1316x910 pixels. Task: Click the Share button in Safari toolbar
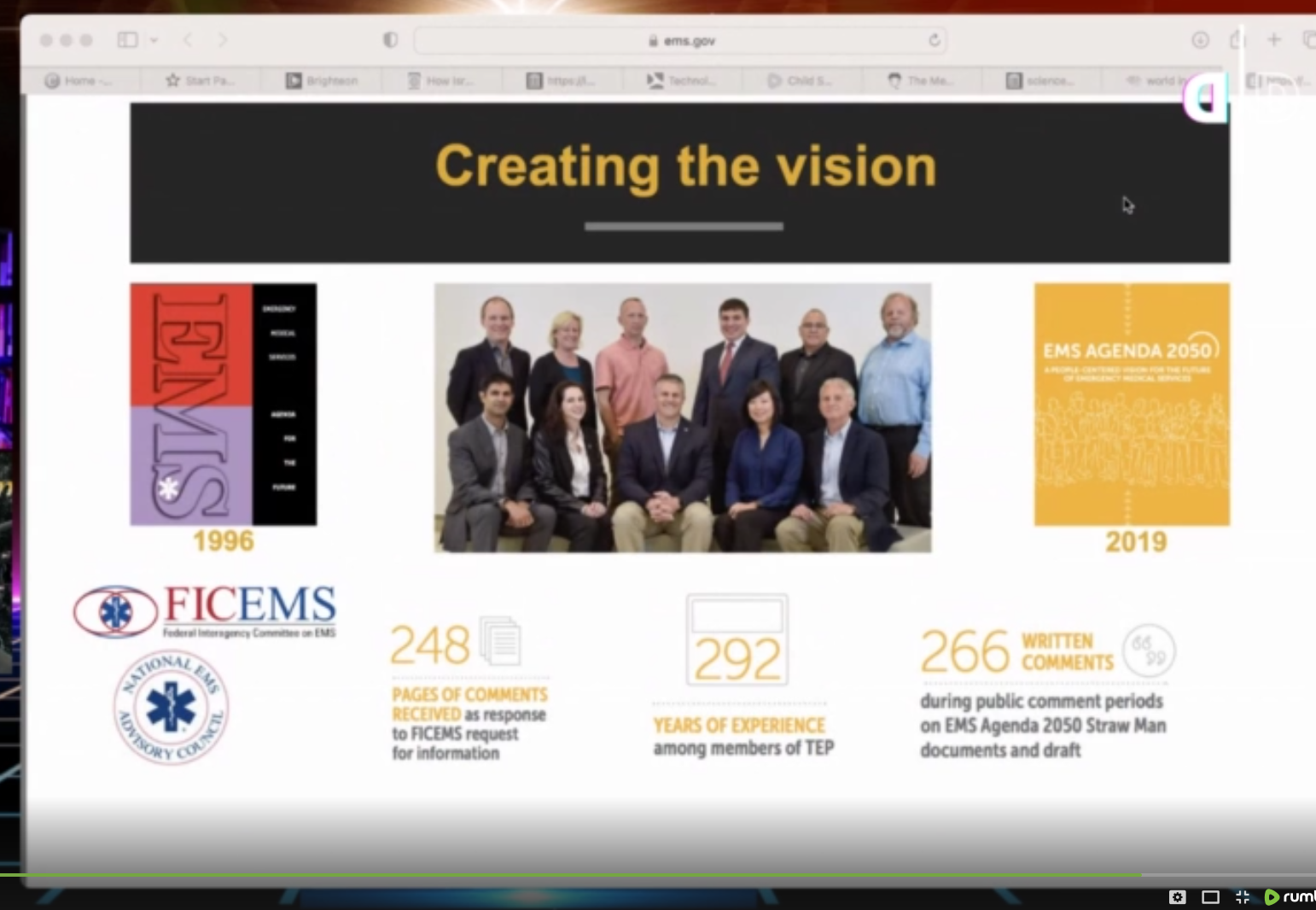pyautogui.click(x=1236, y=39)
